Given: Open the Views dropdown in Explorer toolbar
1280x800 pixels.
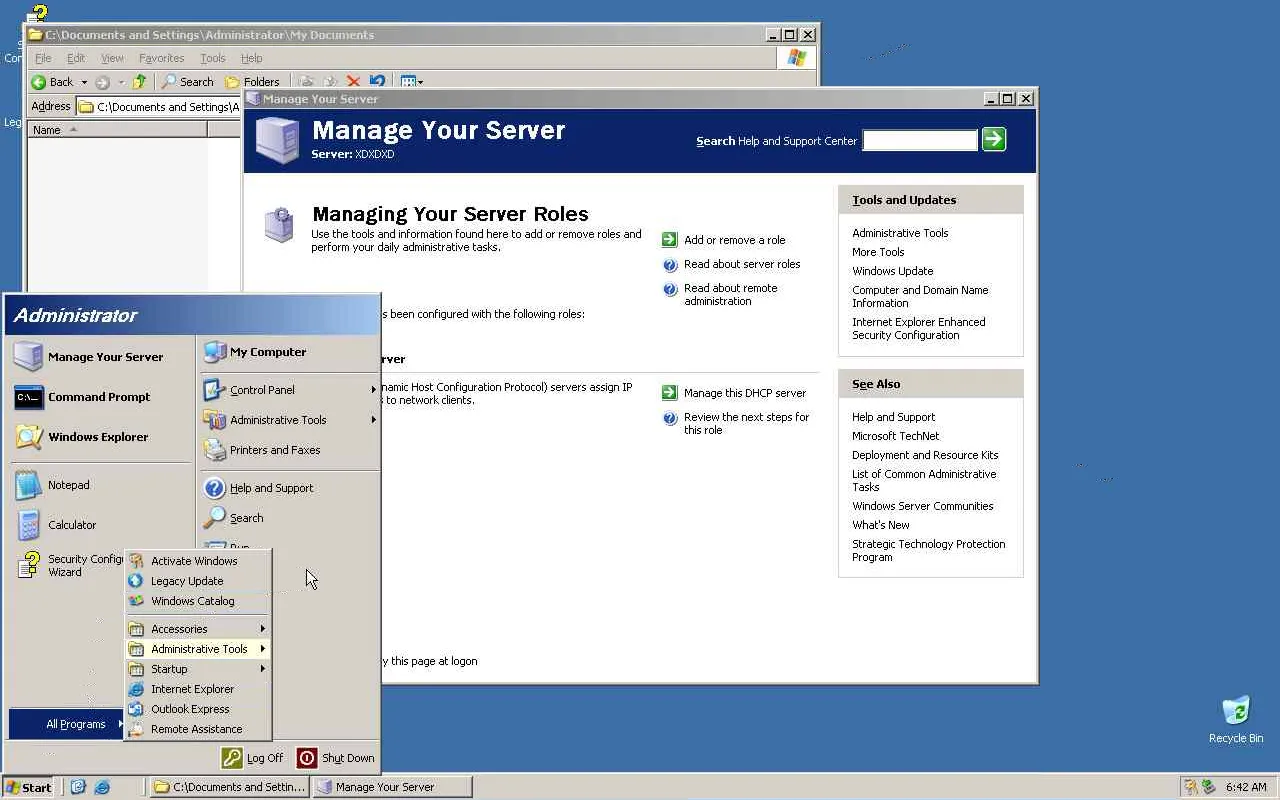Looking at the screenshot, I should (x=411, y=82).
